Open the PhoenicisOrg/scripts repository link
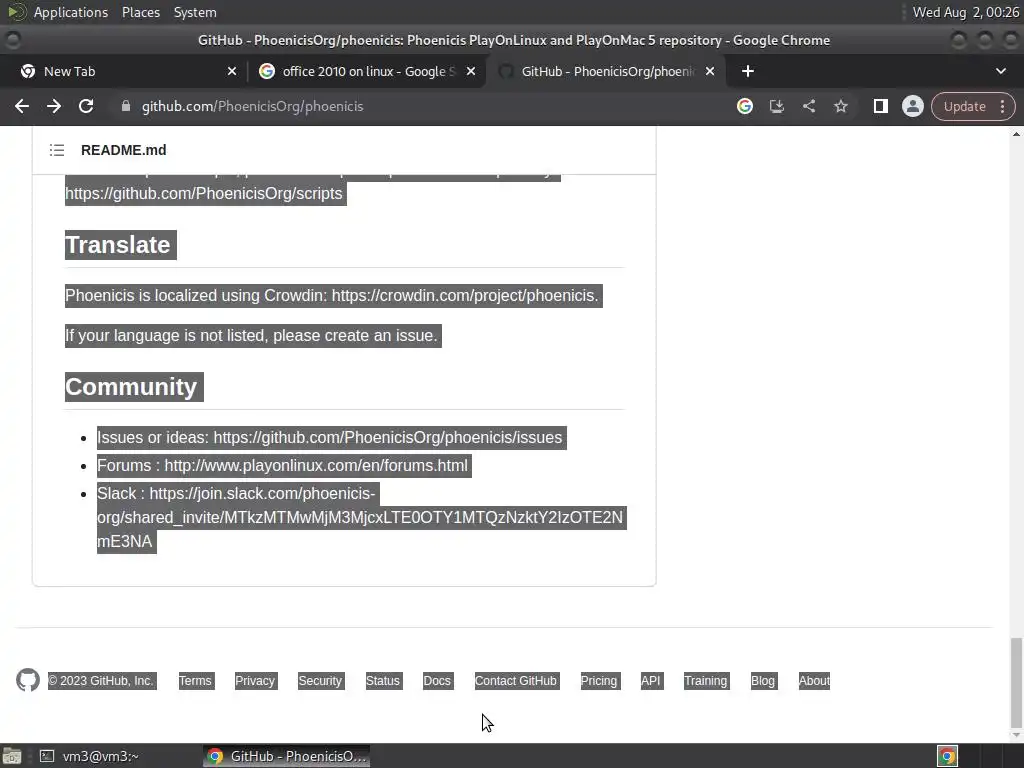1024x768 pixels. coord(204,194)
